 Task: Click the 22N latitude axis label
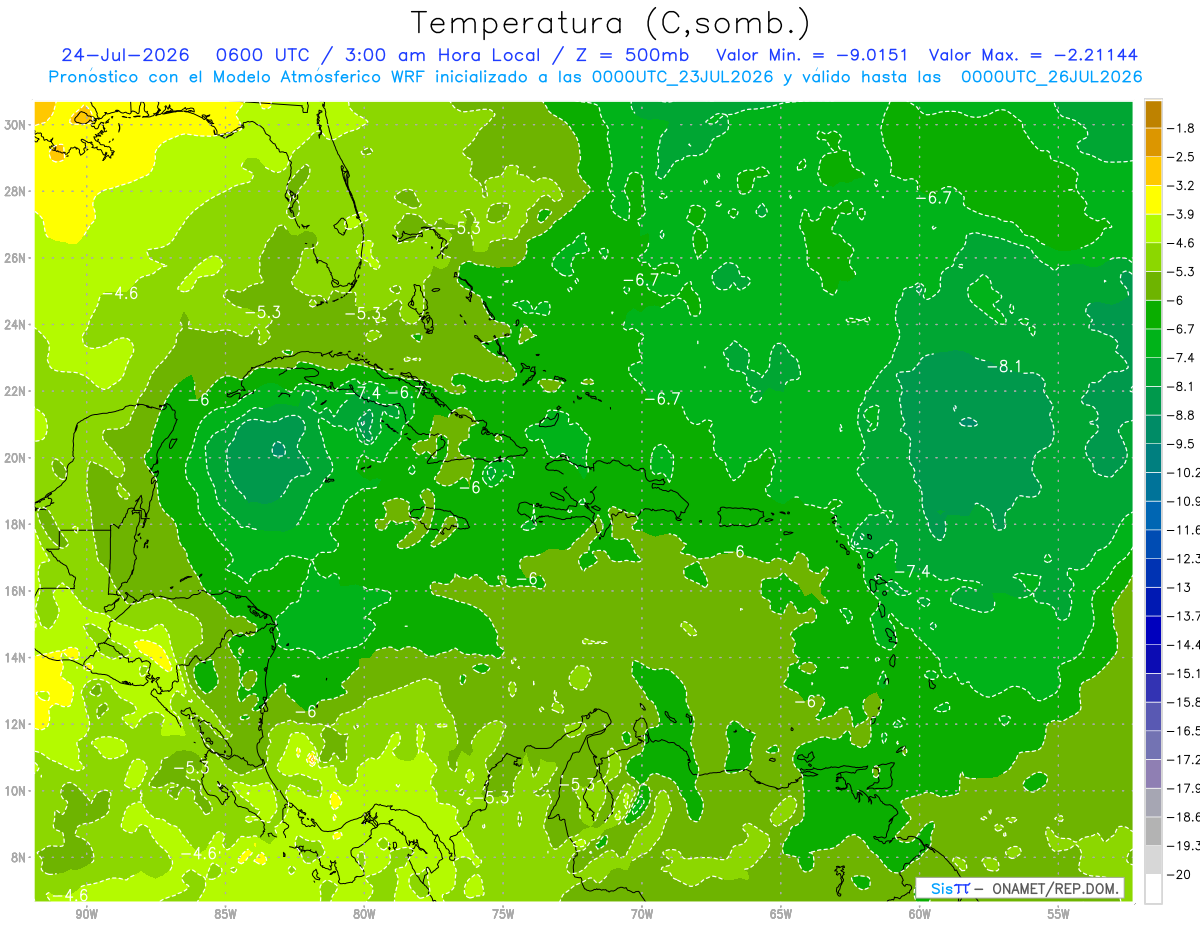pyautogui.click(x=17, y=391)
